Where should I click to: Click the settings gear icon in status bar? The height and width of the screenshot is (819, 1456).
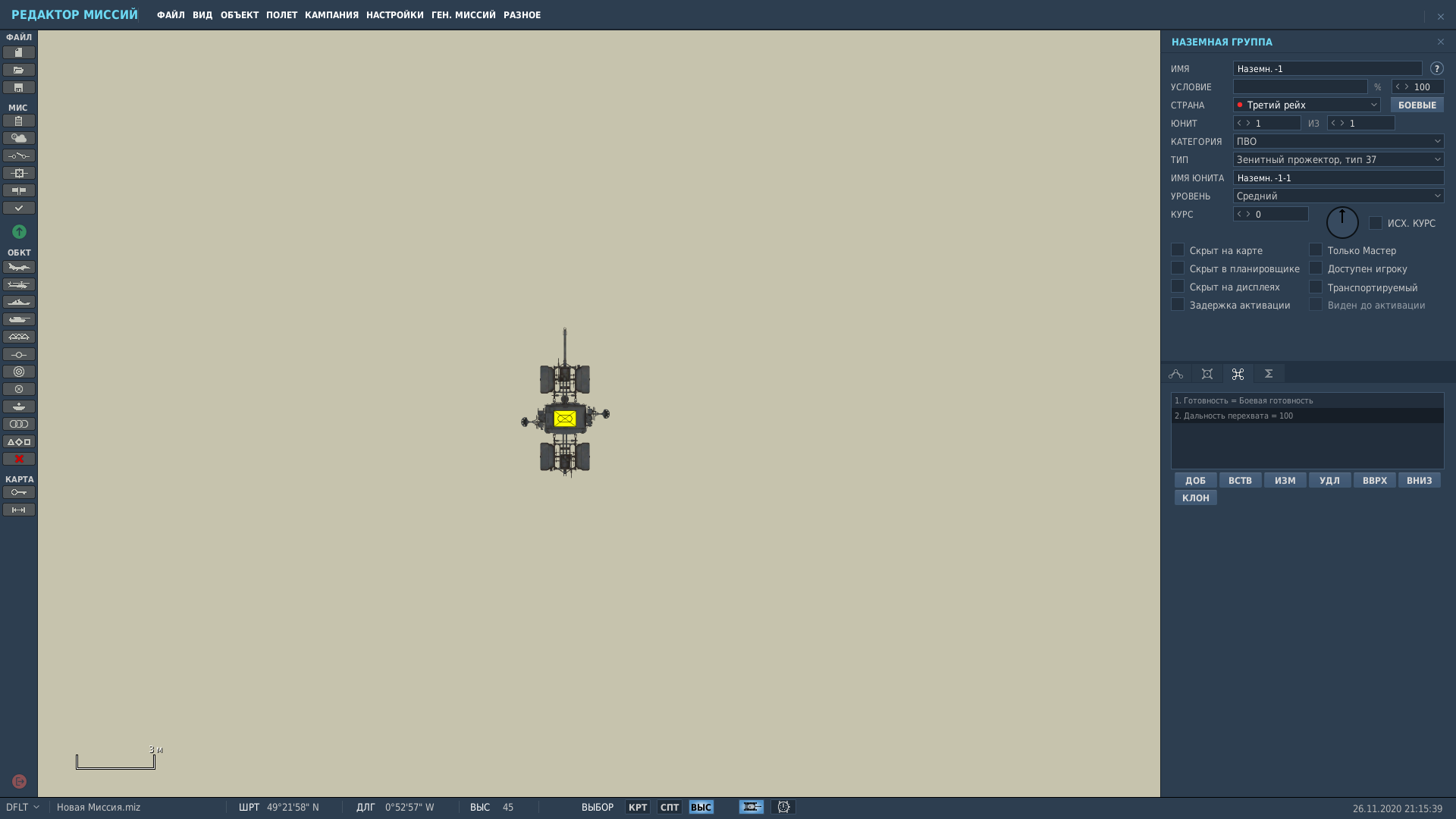coord(783,807)
